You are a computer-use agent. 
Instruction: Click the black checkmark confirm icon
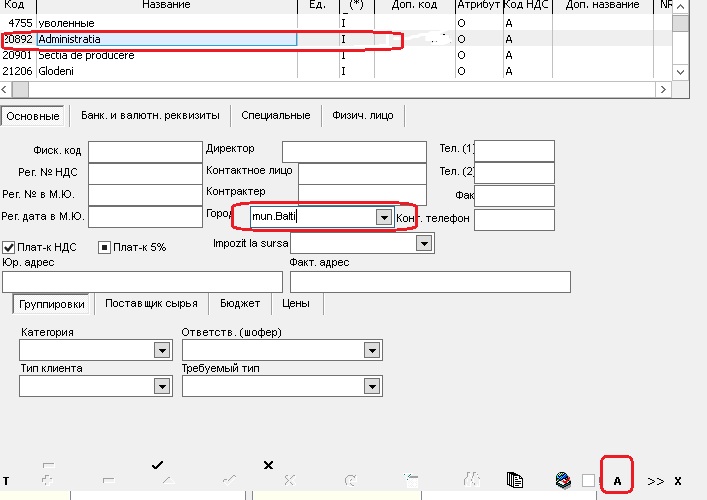pos(157,465)
